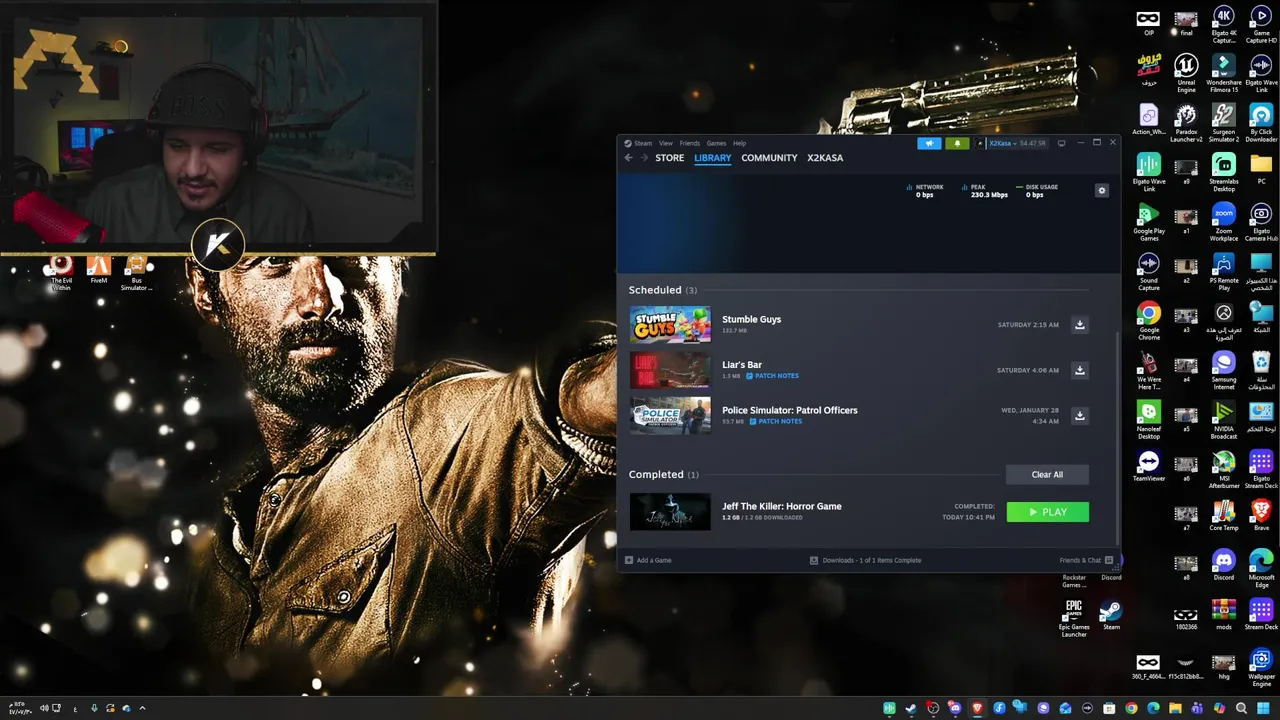Go back with Steam back arrow
The width and height of the screenshot is (1280, 720).
[628, 158]
